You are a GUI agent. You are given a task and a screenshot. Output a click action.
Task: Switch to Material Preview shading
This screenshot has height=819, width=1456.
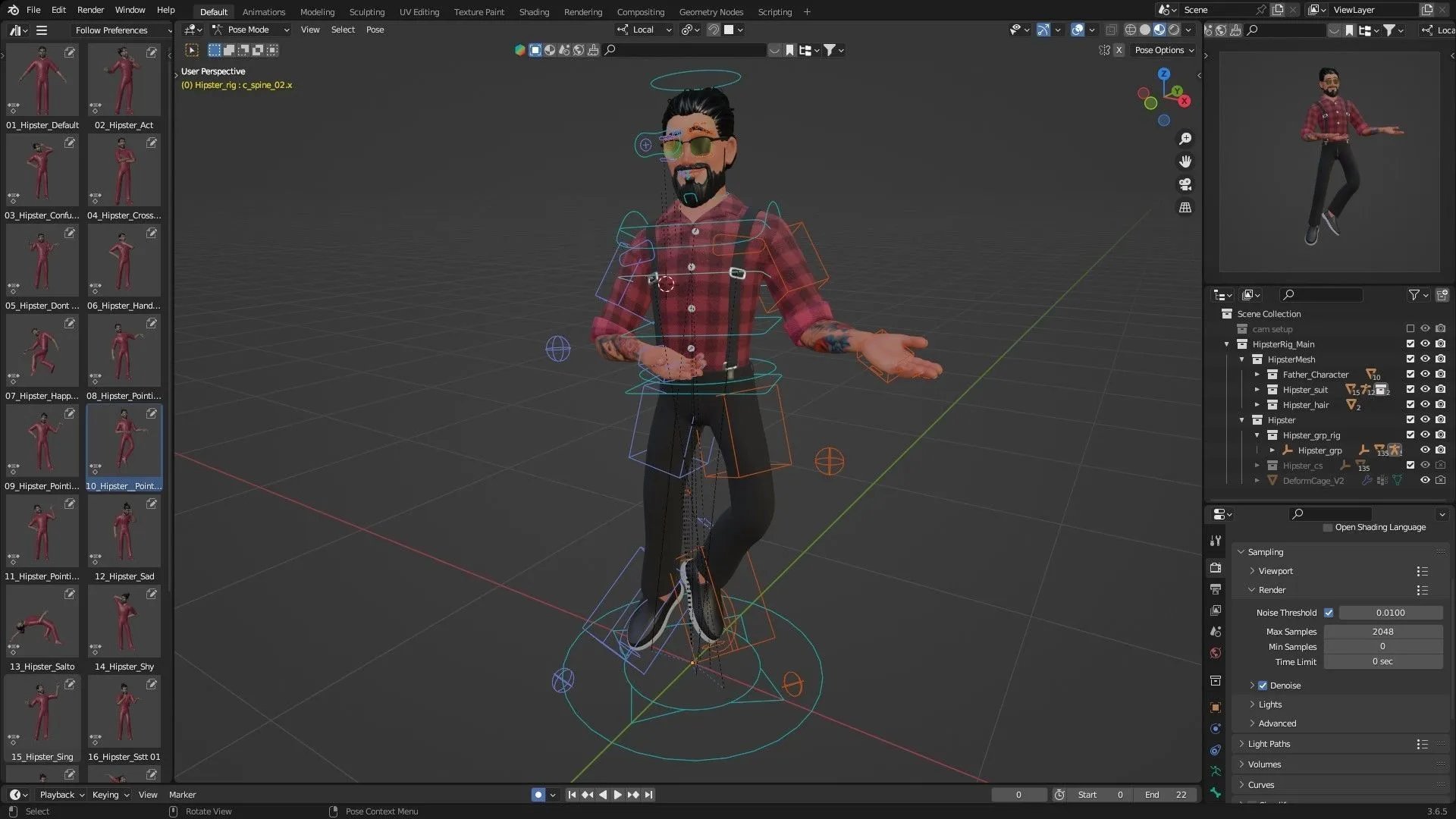1158,30
